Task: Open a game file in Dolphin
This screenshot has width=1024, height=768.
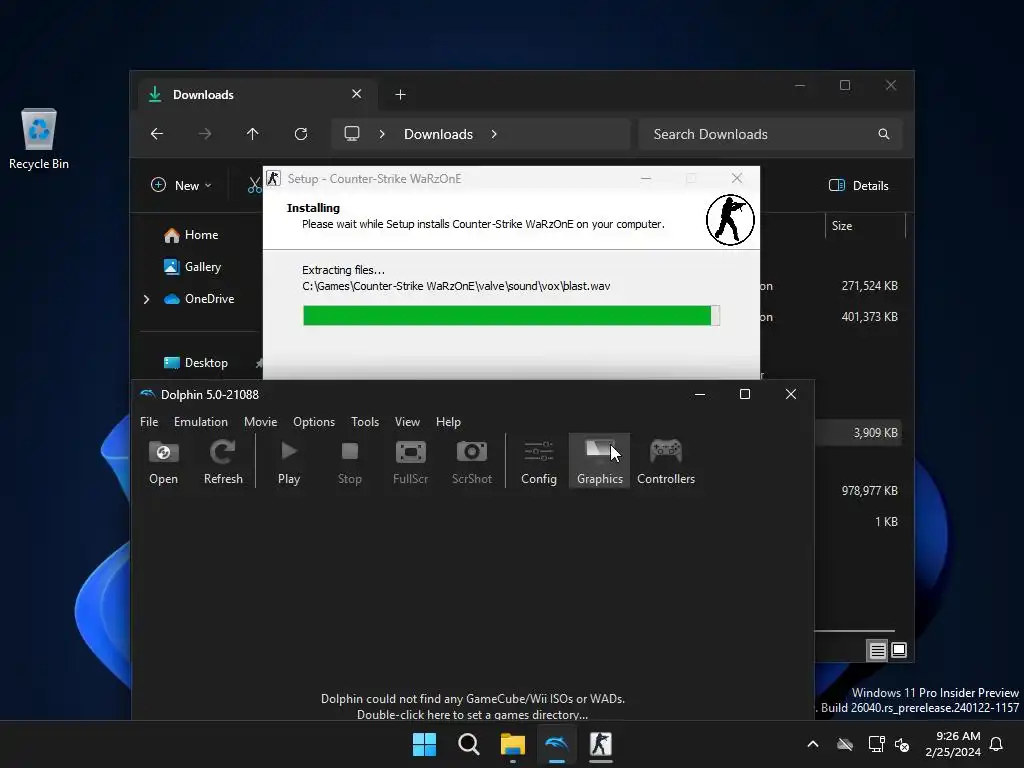Action: (x=163, y=462)
